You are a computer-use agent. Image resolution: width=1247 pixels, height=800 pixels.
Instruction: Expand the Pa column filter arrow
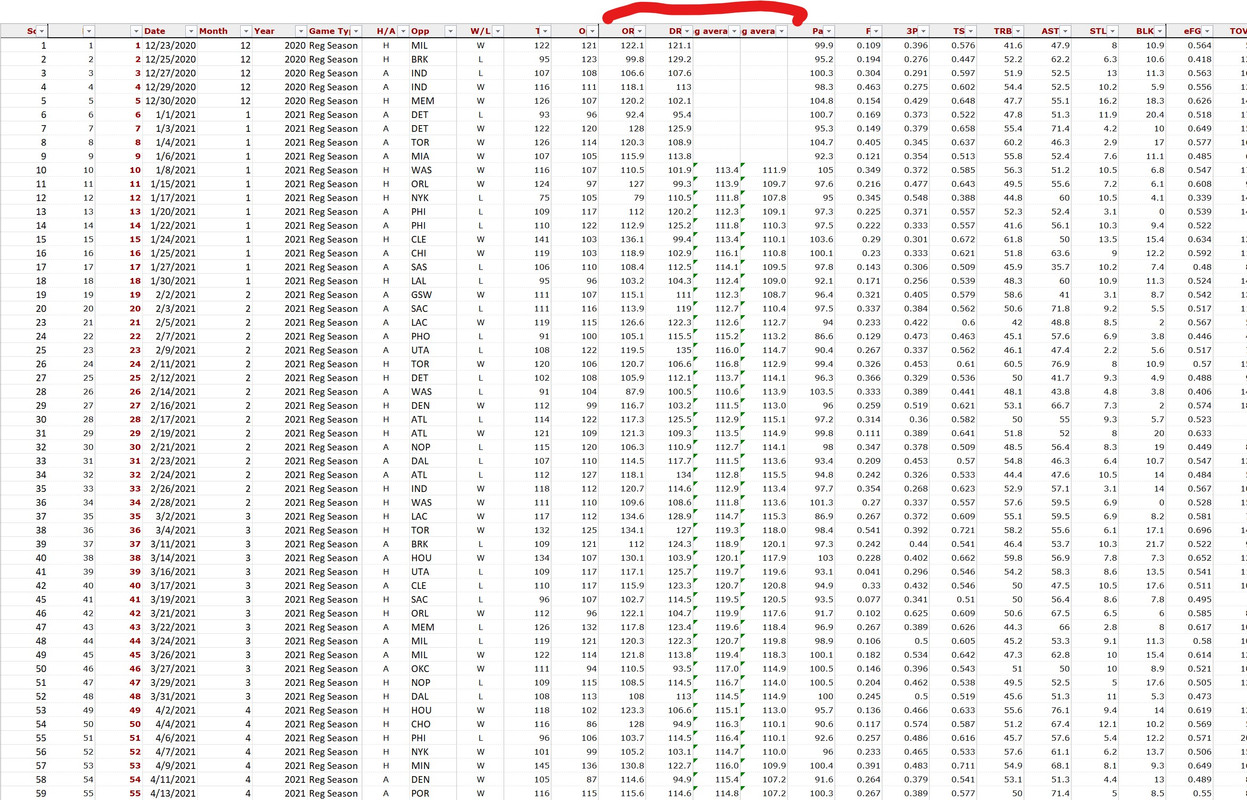point(829,32)
